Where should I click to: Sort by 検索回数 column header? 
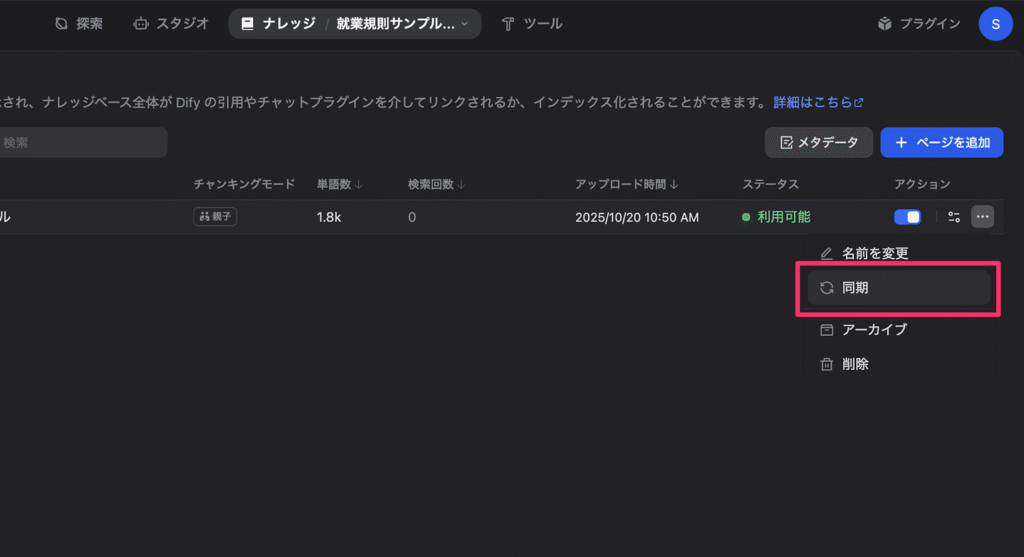pyautogui.click(x=437, y=184)
